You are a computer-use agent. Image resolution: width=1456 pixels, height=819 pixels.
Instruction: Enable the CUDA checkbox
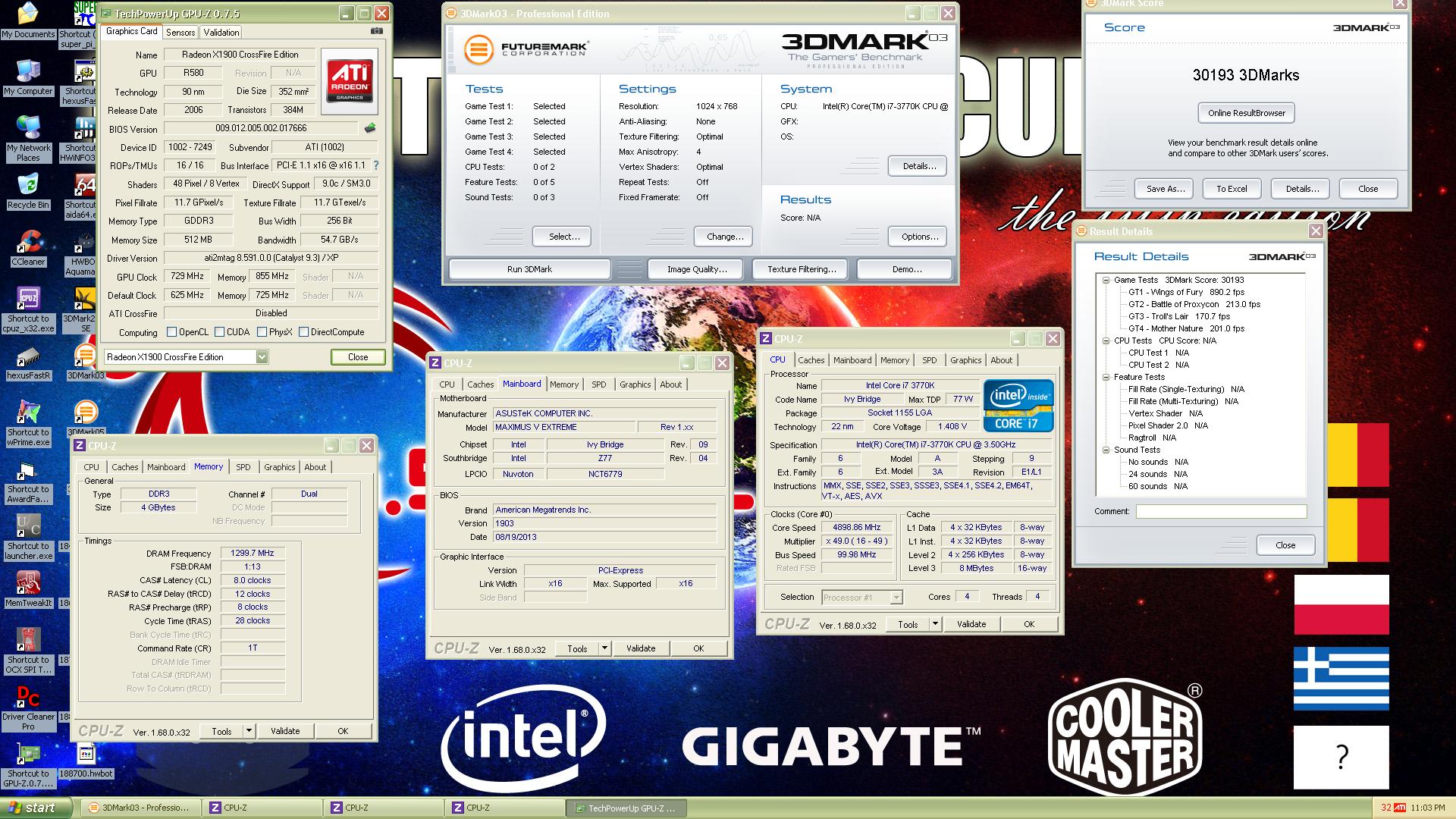click(219, 332)
